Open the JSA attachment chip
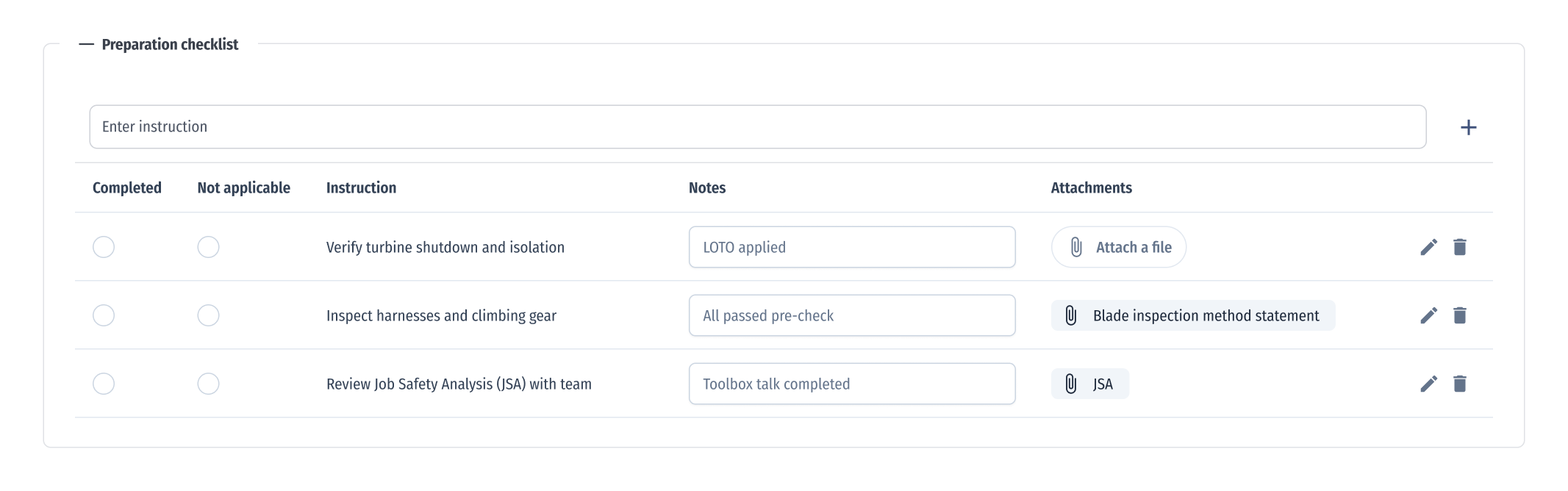This screenshot has width=1568, height=491. [x=1089, y=384]
